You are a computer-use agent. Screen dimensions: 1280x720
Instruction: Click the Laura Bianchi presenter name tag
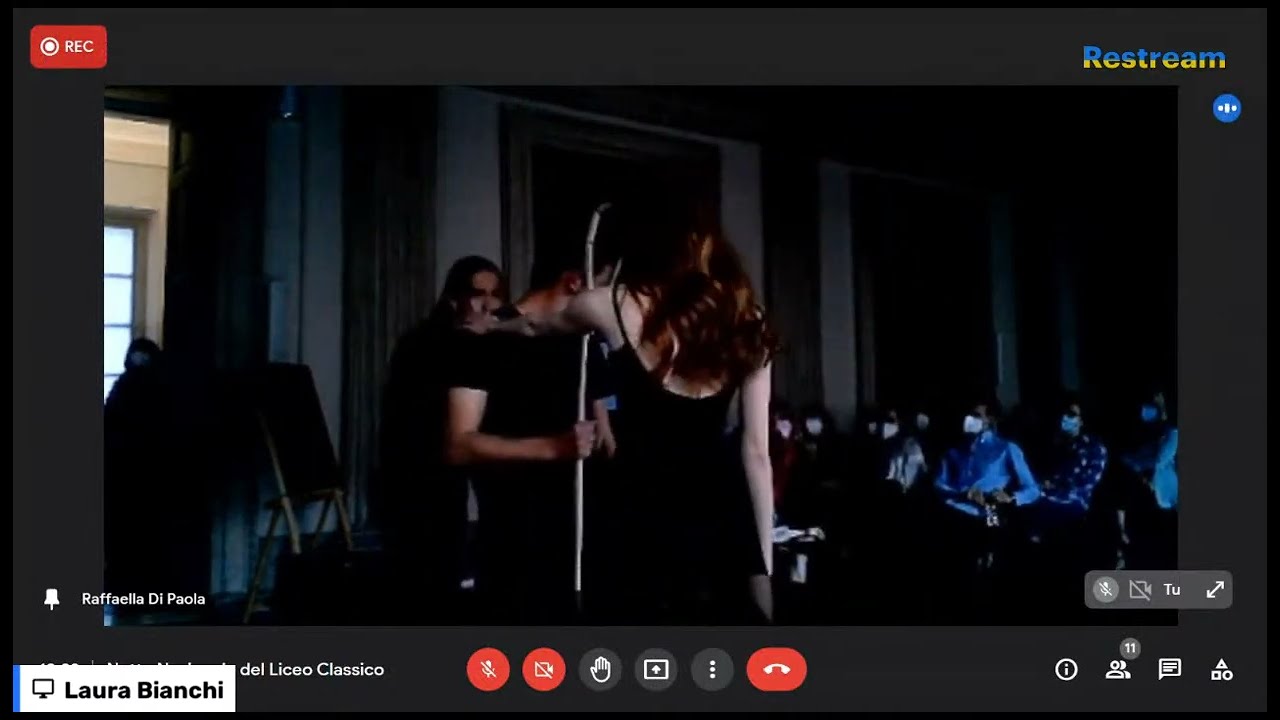click(127, 689)
